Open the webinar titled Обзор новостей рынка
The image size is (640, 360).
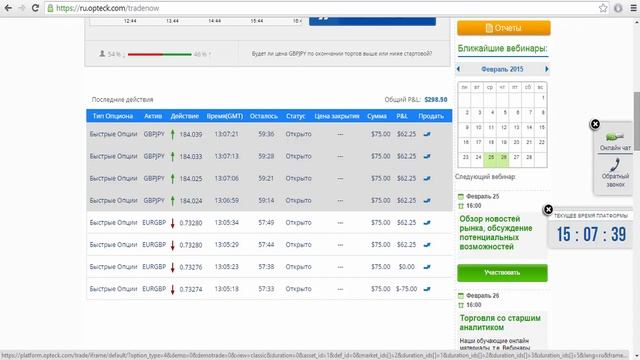click(x=496, y=233)
